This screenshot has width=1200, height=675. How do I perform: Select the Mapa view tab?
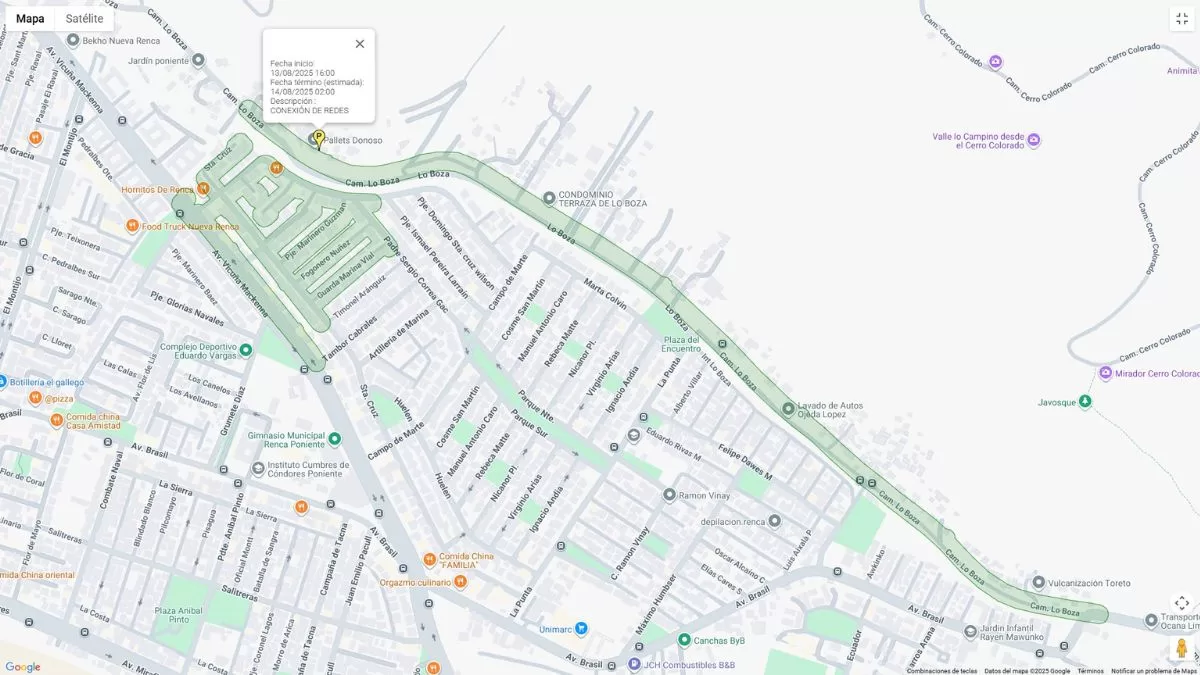(x=30, y=18)
